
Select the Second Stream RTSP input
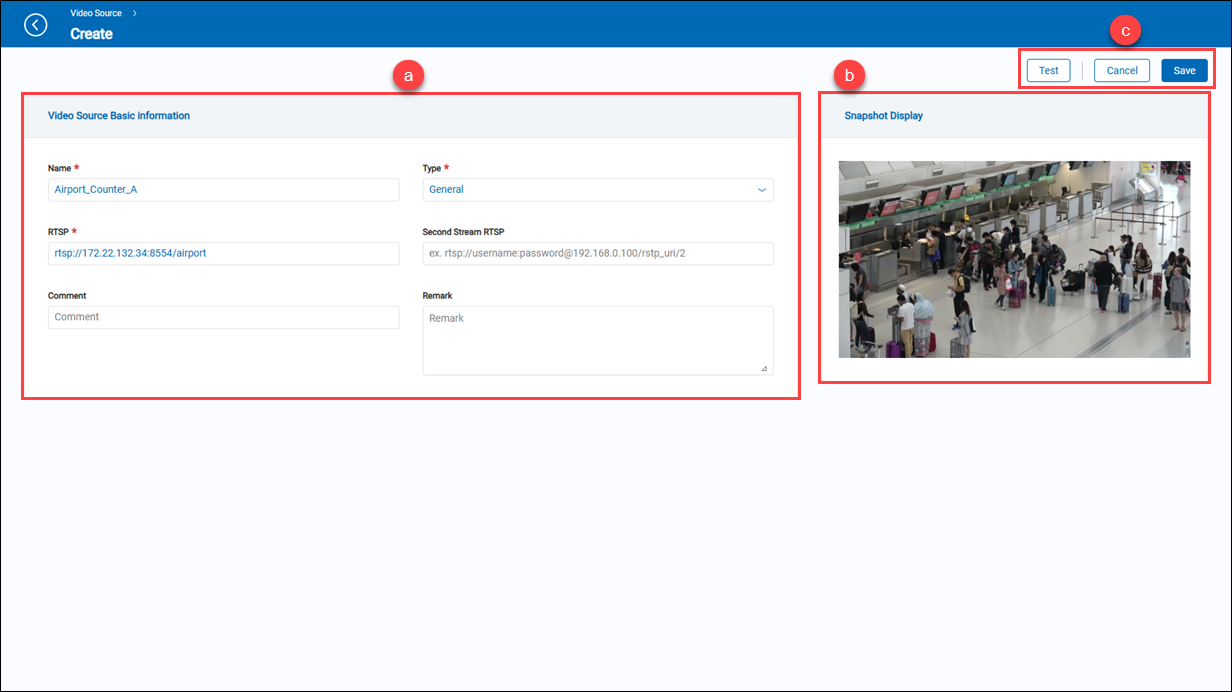[x=597, y=254]
